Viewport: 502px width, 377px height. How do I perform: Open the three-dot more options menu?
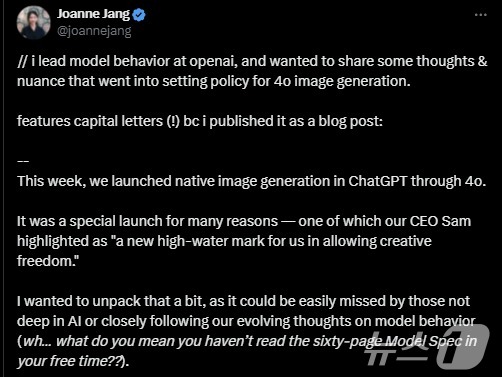480,15
